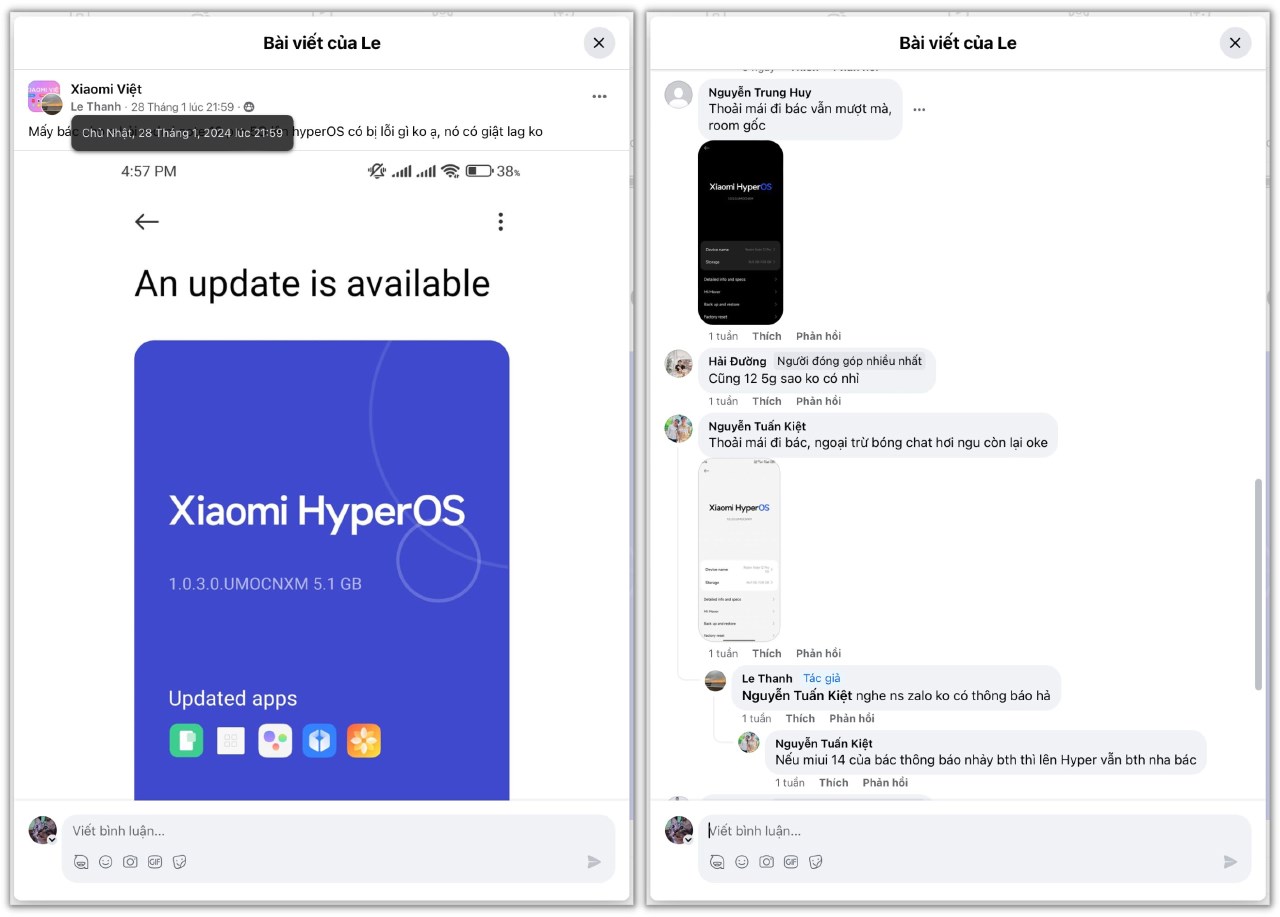Open Xiaomi Việt group page link
The height and width of the screenshot is (917, 1280).
click(106, 90)
